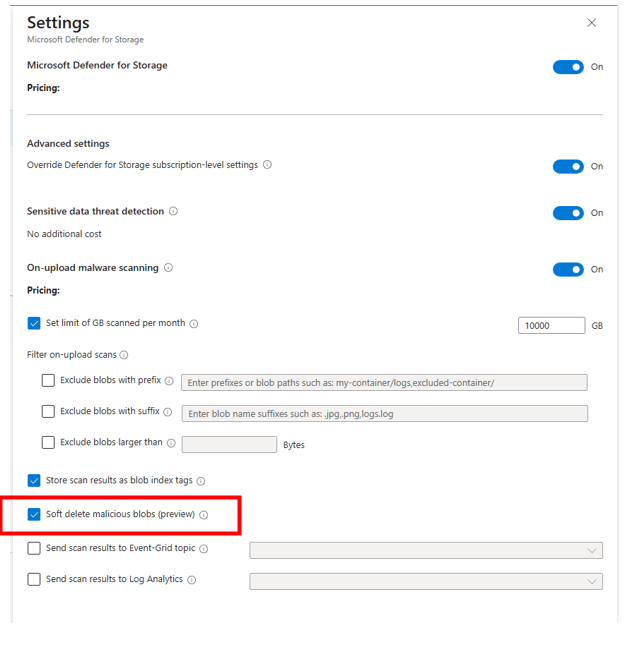Click info icon beside blob index tags option

click(201, 481)
